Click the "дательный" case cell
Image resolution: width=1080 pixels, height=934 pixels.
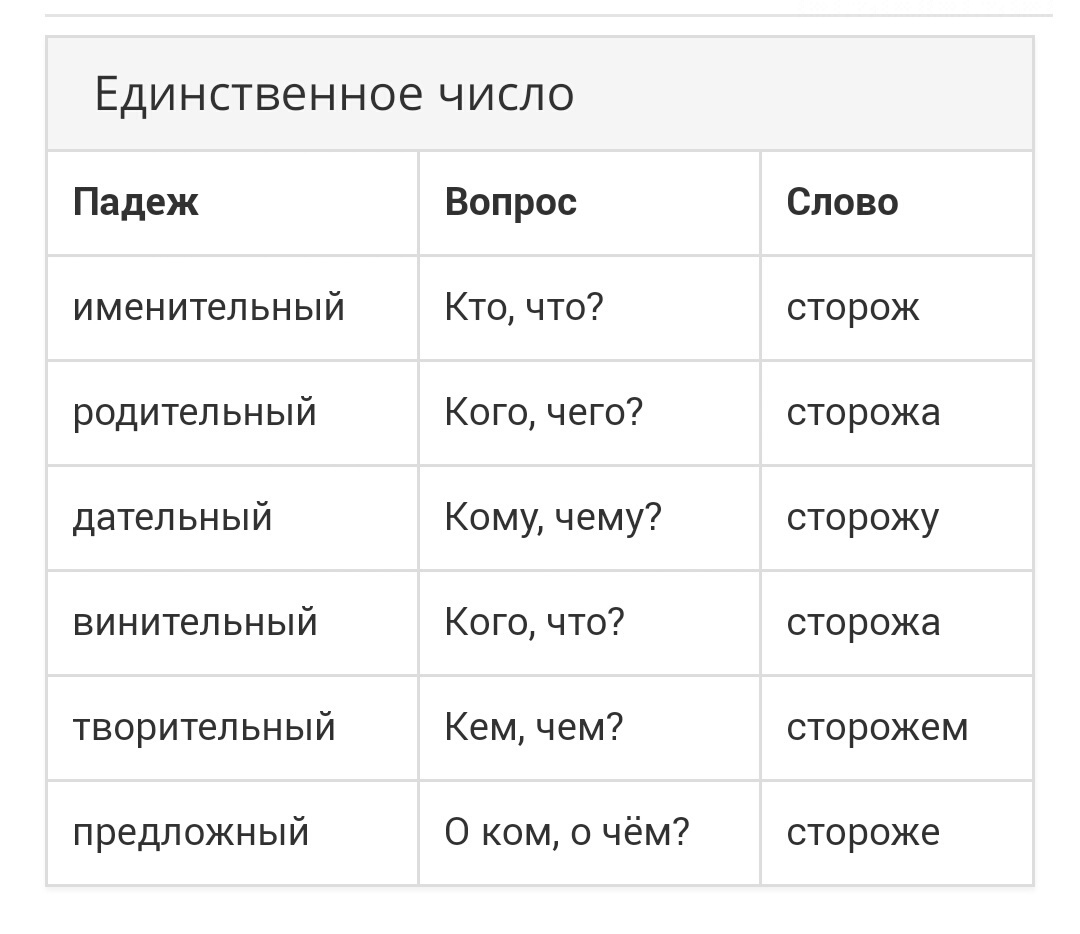[x=173, y=517]
